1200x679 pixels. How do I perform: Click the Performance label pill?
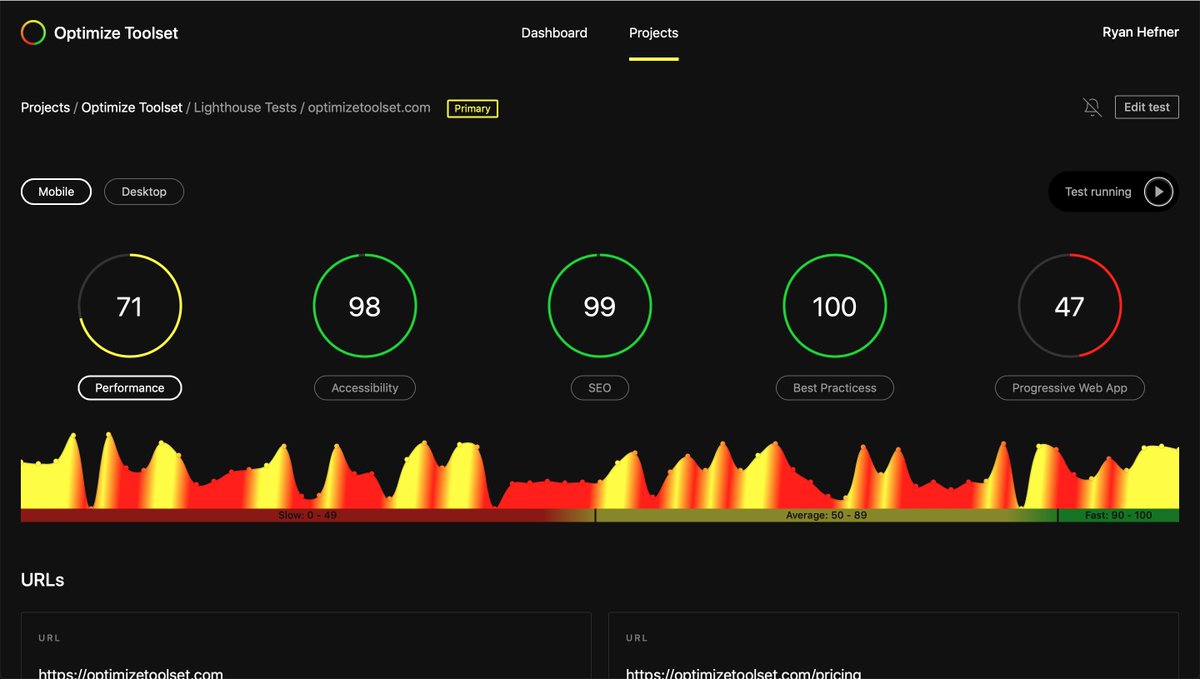(x=130, y=388)
